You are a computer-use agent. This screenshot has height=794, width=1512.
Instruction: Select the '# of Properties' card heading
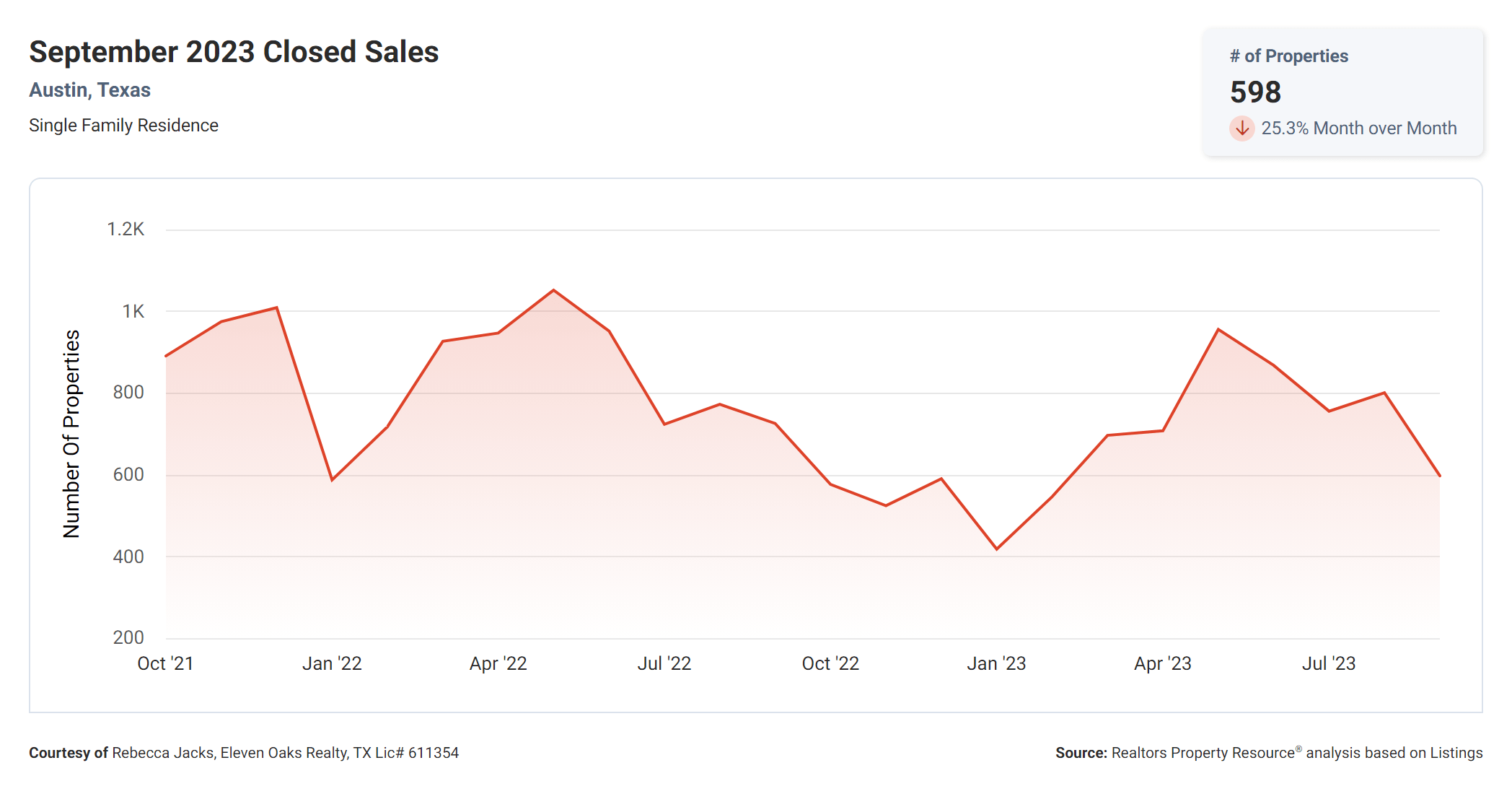pos(1288,56)
